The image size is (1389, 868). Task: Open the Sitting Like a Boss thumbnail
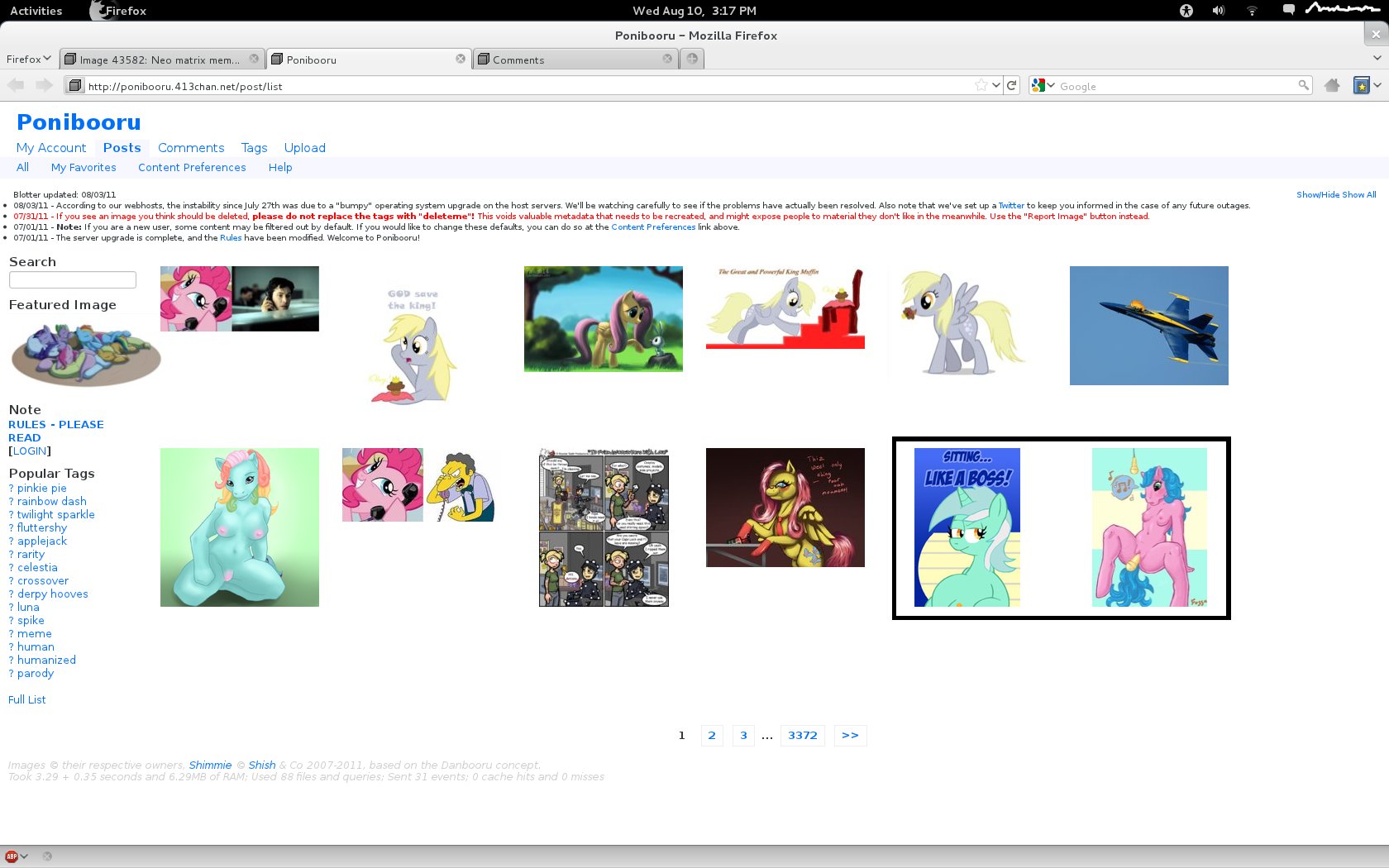[x=967, y=527]
